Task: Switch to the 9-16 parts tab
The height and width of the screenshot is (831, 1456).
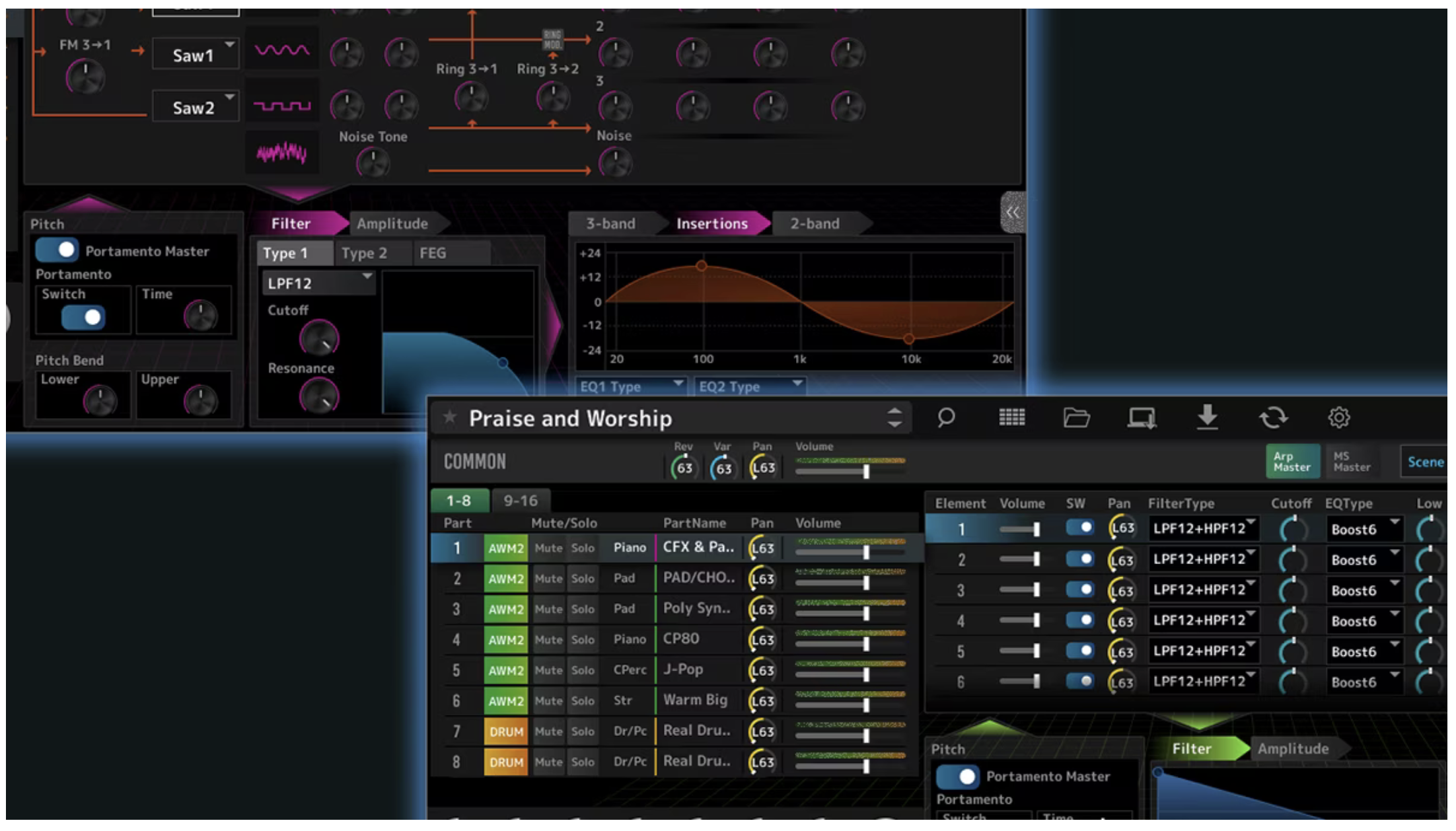Action: pyautogui.click(x=521, y=501)
